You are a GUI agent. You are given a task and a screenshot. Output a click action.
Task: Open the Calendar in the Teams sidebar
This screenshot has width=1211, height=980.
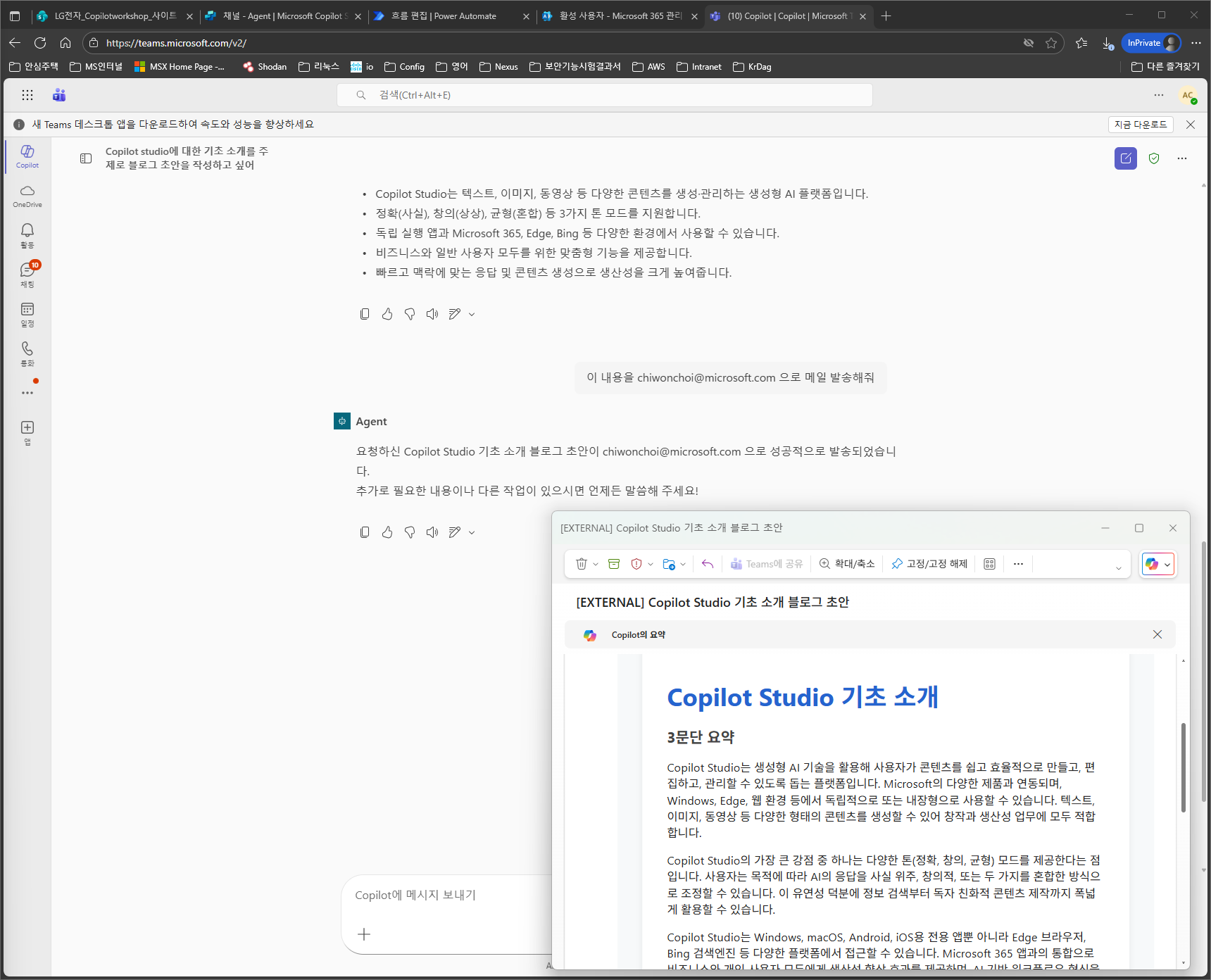click(x=27, y=314)
